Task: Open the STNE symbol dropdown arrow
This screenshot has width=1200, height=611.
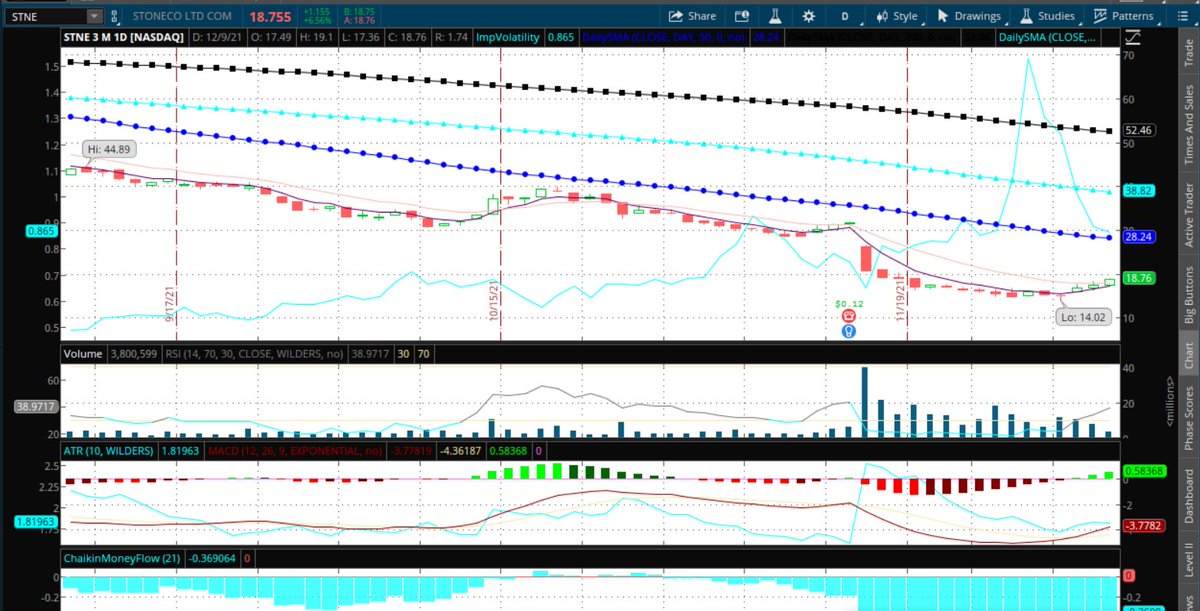Action: click(x=93, y=16)
